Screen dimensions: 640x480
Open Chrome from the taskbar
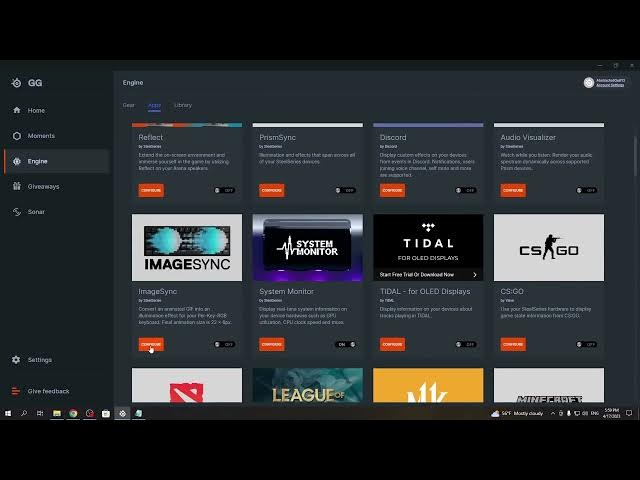tap(73, 413)
